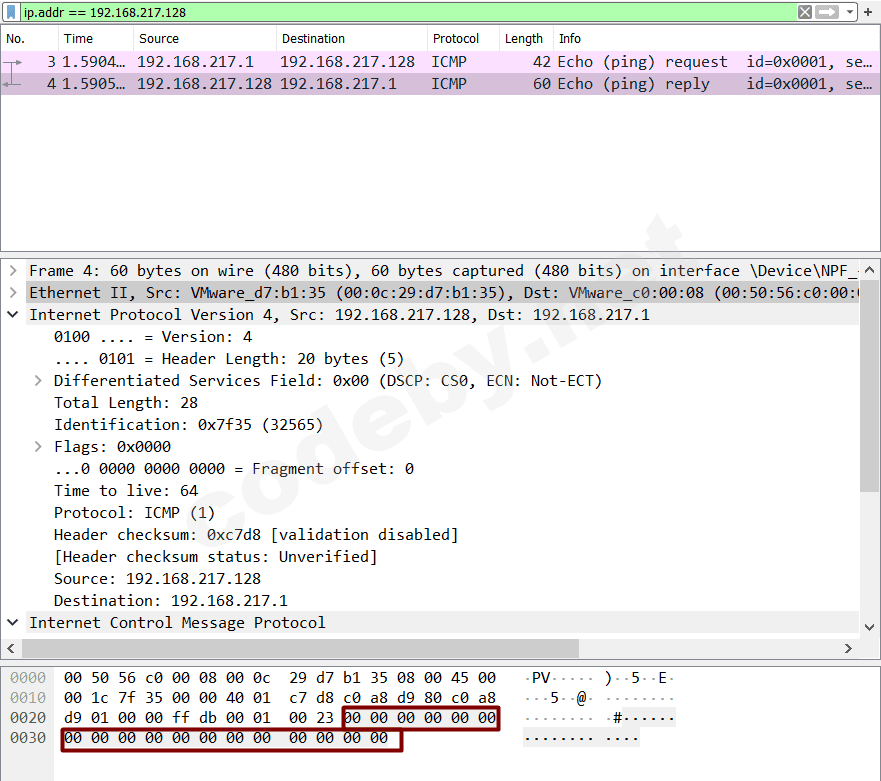881x781 pixels.
Task: Click length value 60 of packet 4
Action: pos(542,84)
